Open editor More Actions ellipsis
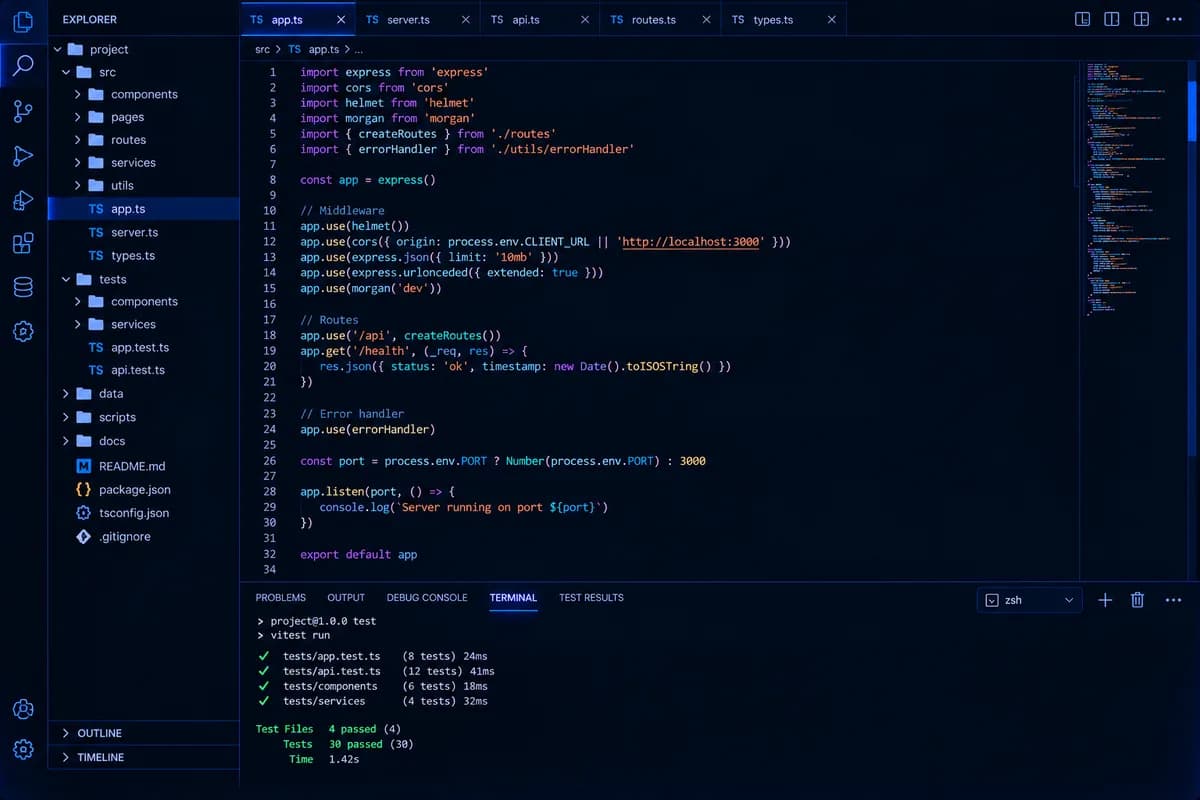The image size is (1200, 800). pyautogui.click(x=1174, y=19)
